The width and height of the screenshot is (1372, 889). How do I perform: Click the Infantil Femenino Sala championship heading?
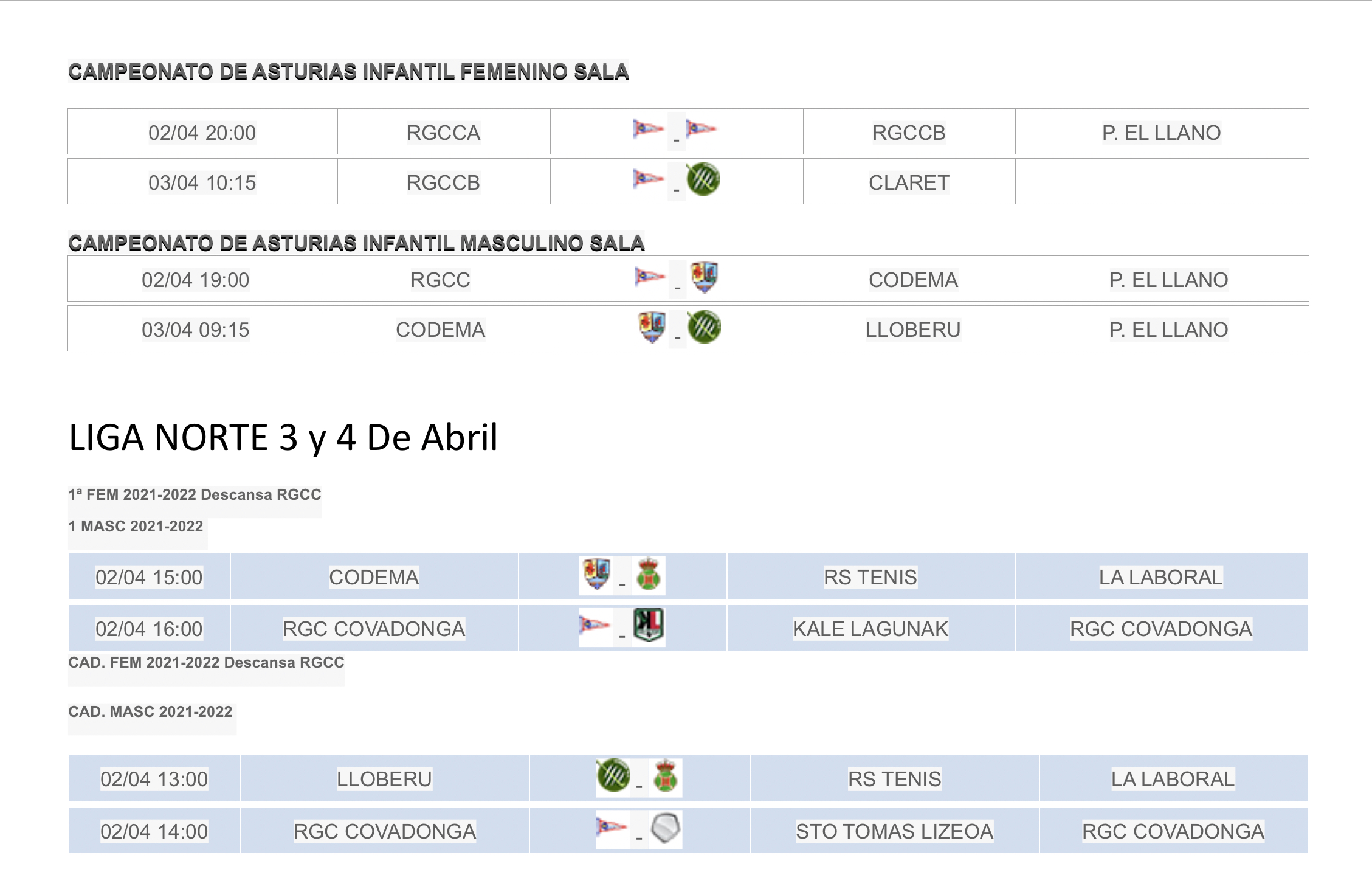[x=348, y=72]
